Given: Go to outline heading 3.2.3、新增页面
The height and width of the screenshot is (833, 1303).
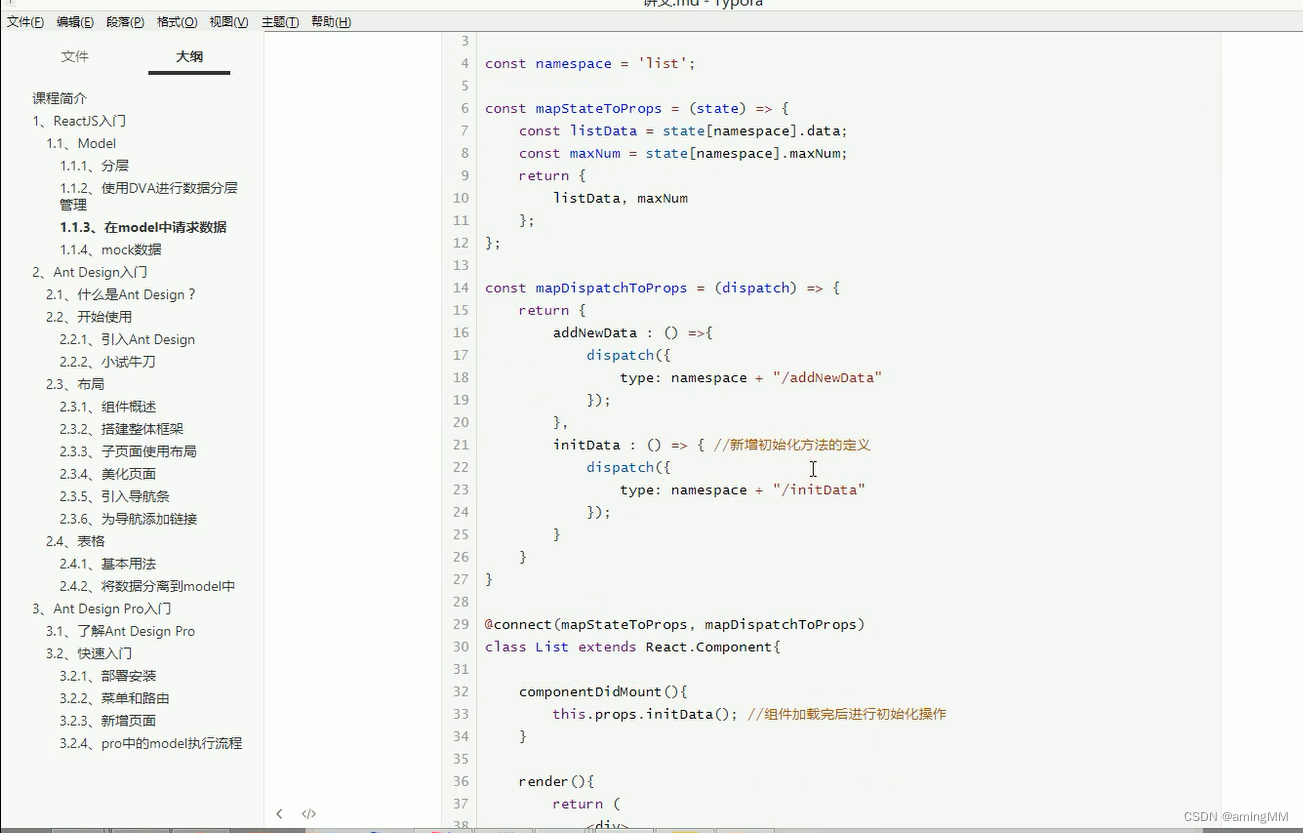Looking at the screenshot, I should click(x=107, y=721).
